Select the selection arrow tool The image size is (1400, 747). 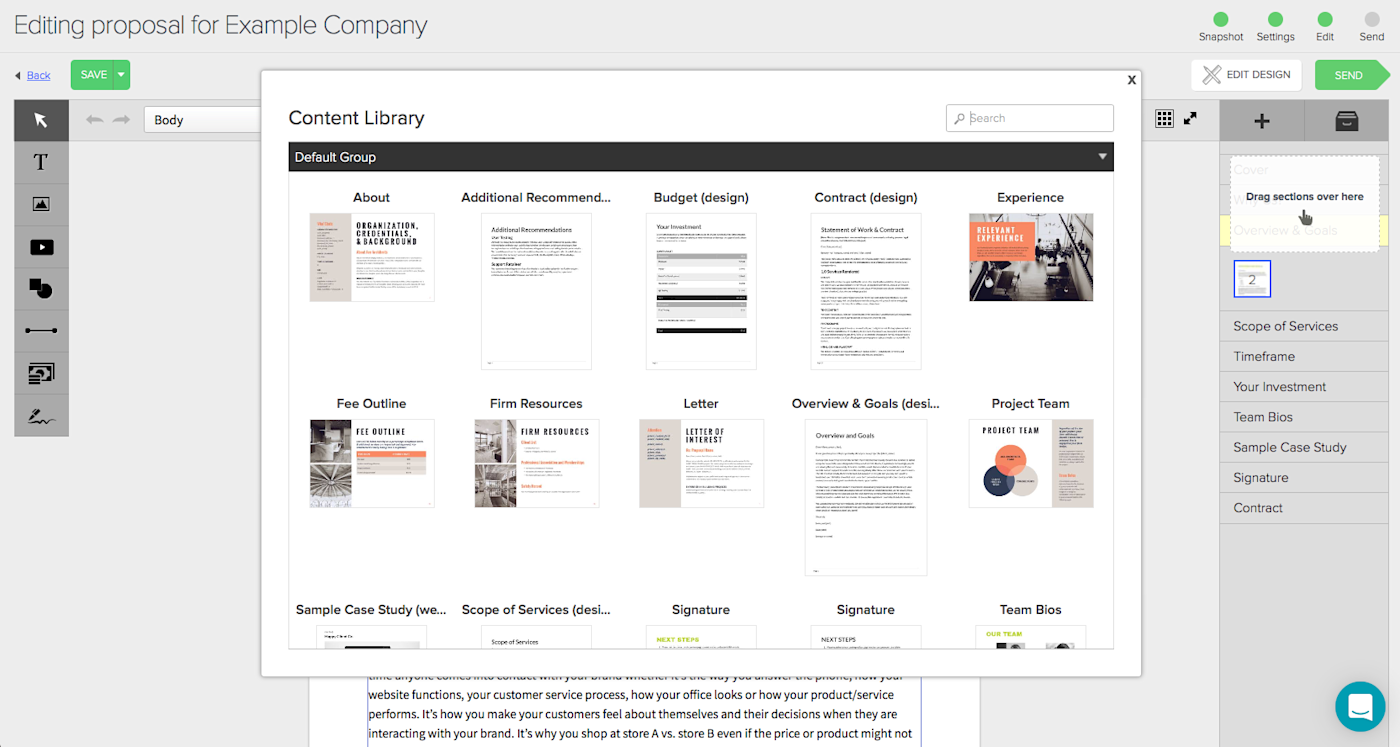40,120
